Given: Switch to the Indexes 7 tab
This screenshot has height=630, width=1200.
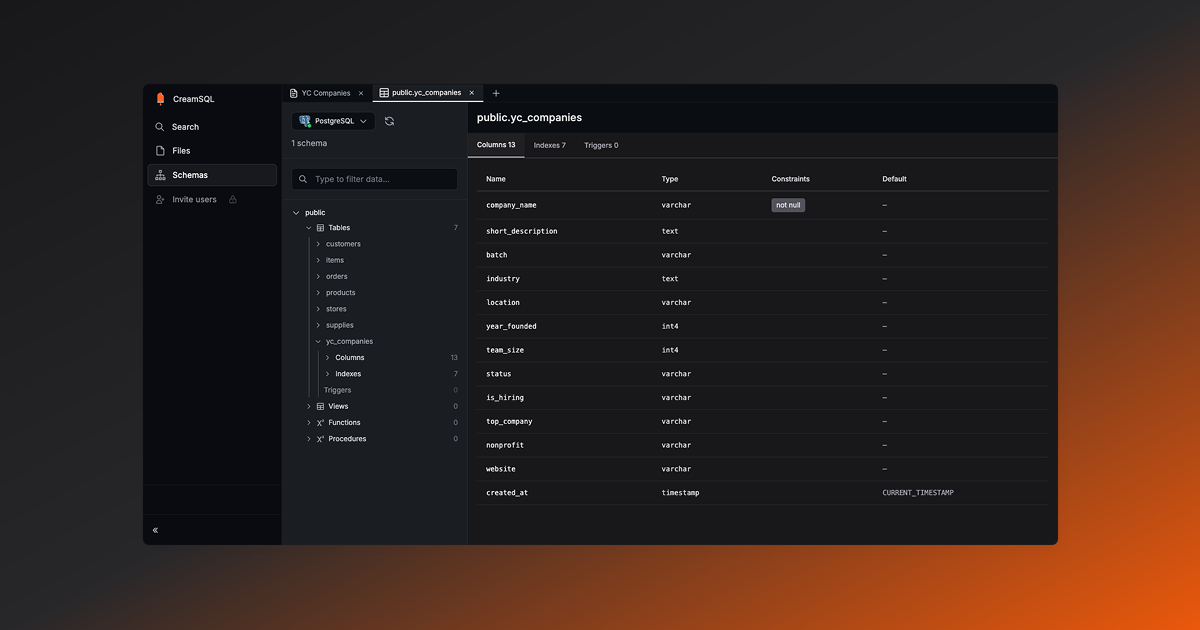Looking at the screenshot, I should pos(549,144).
